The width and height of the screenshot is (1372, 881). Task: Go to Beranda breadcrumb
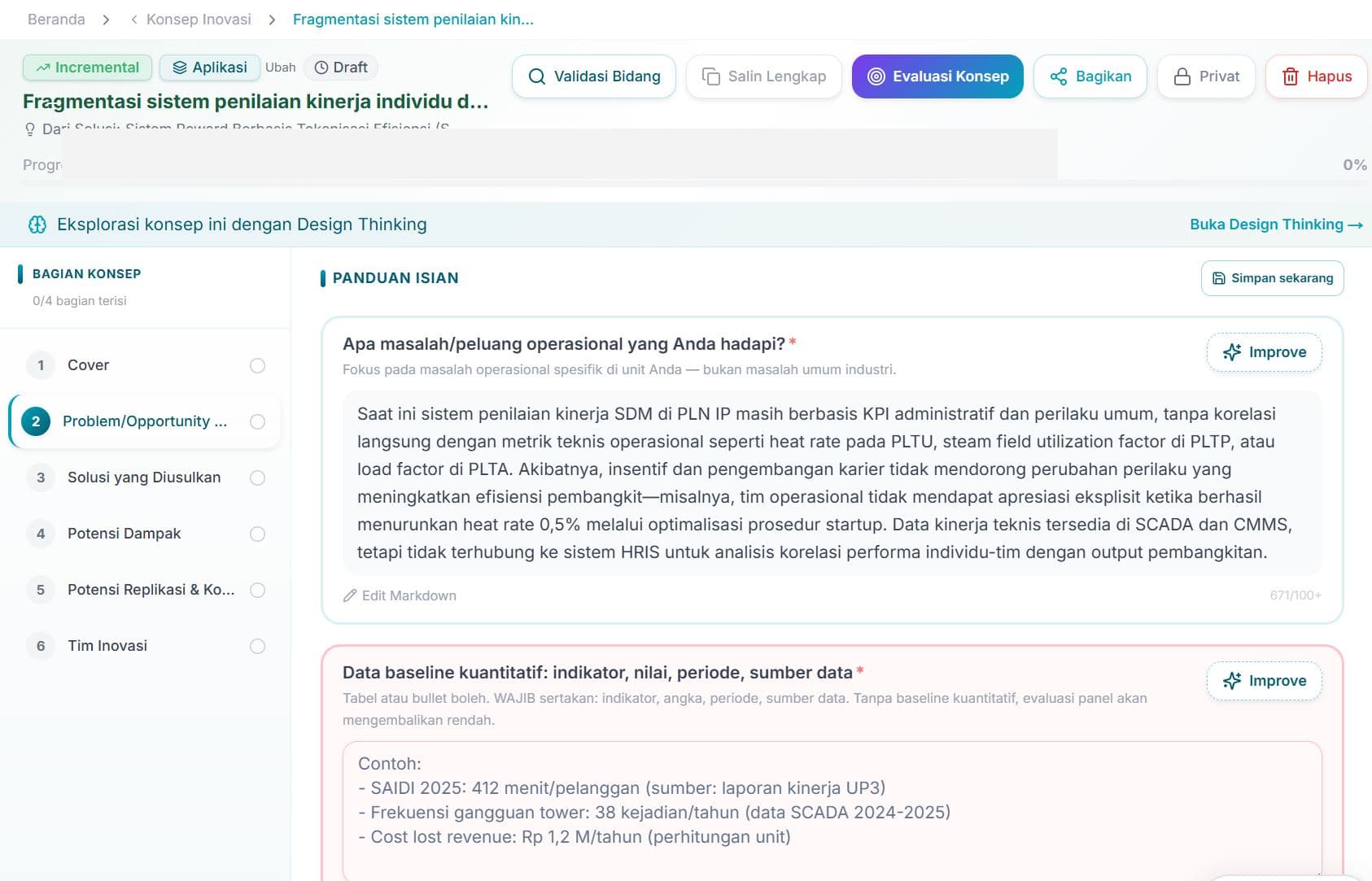coord(56,20)
